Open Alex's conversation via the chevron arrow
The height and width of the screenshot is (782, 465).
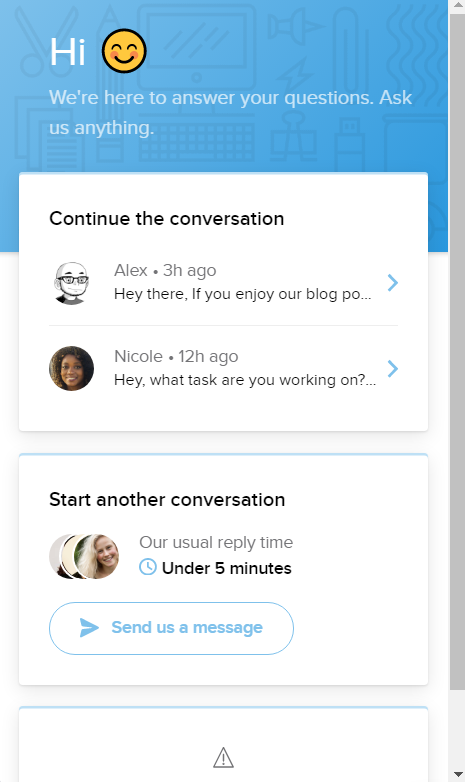click(393, 283)
